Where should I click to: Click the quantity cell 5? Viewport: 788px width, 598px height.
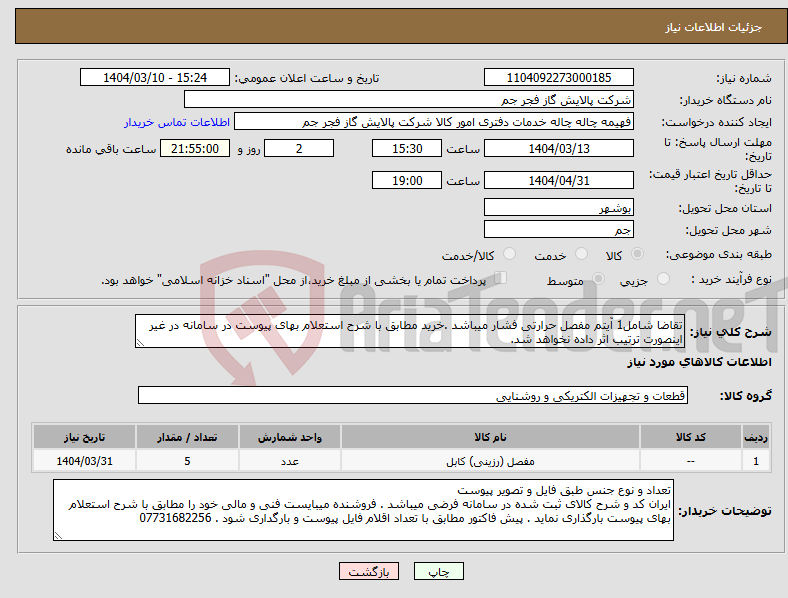pos(187,461)
